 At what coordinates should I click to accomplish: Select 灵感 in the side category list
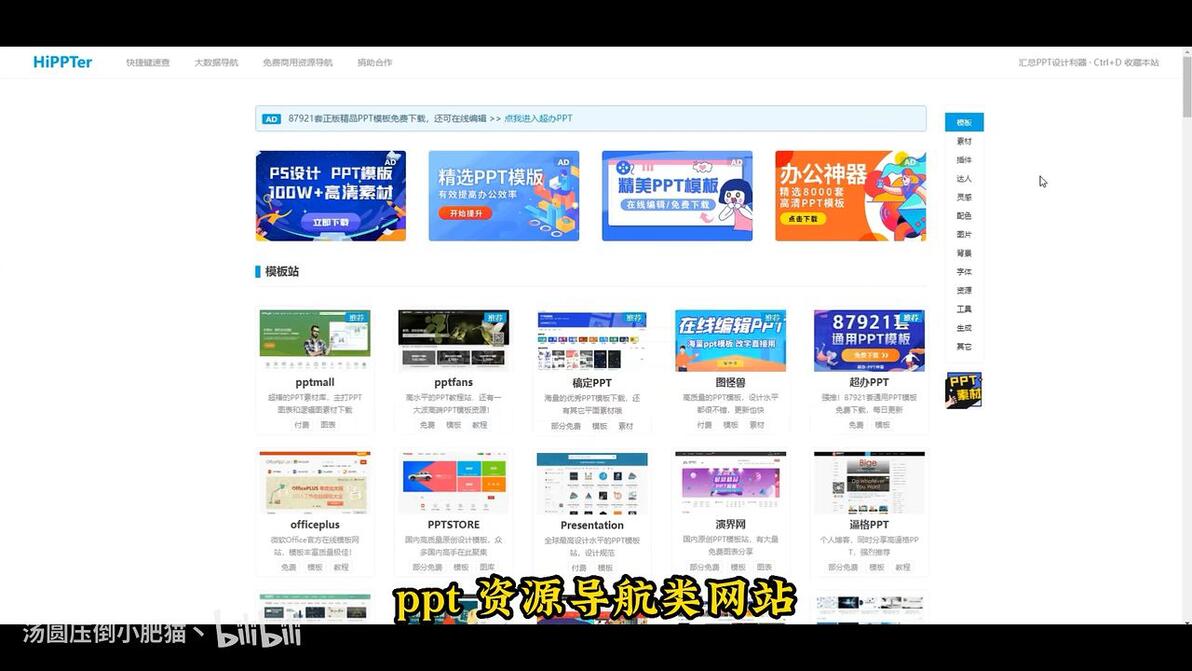[x=964, y=197]
